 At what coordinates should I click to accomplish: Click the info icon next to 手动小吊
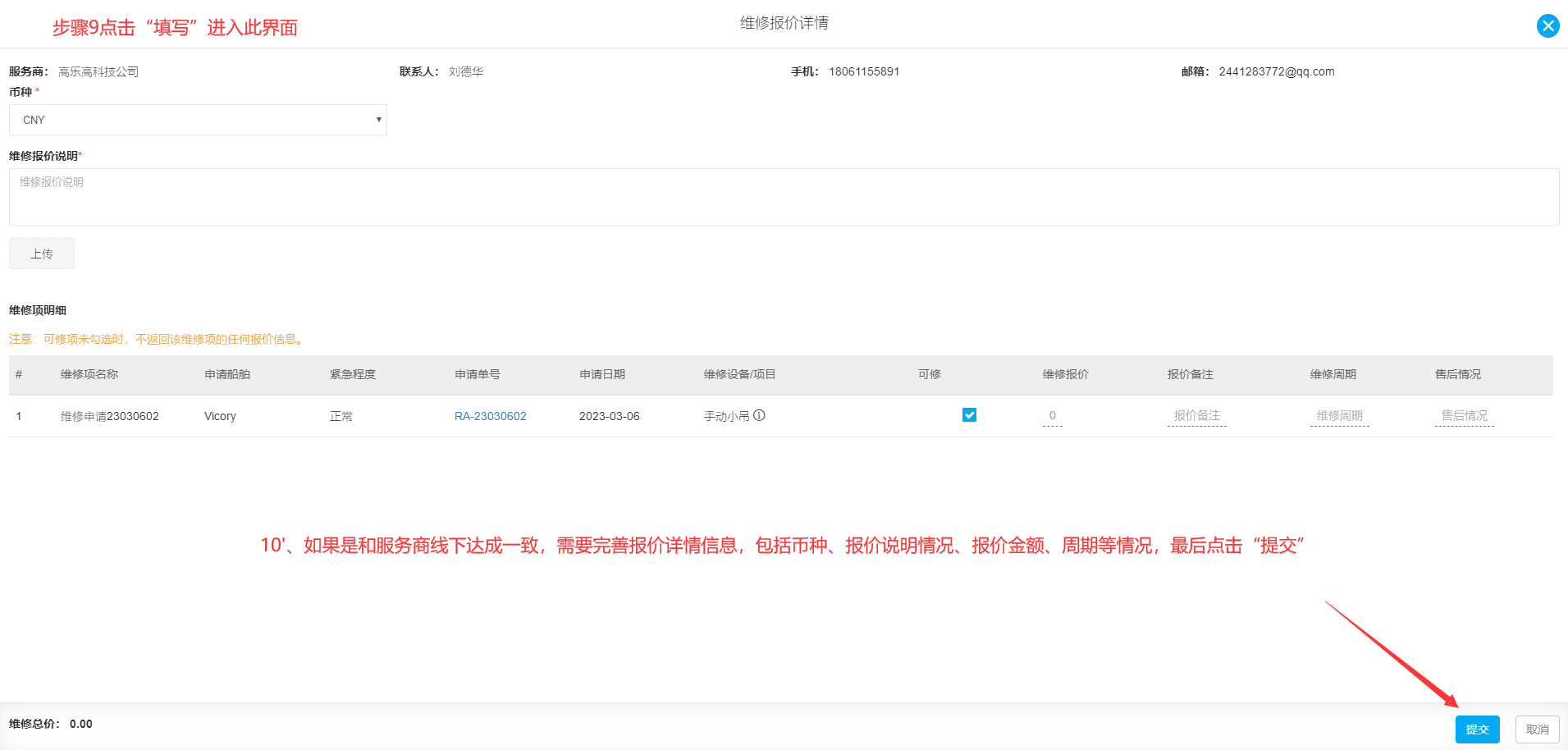759,415
